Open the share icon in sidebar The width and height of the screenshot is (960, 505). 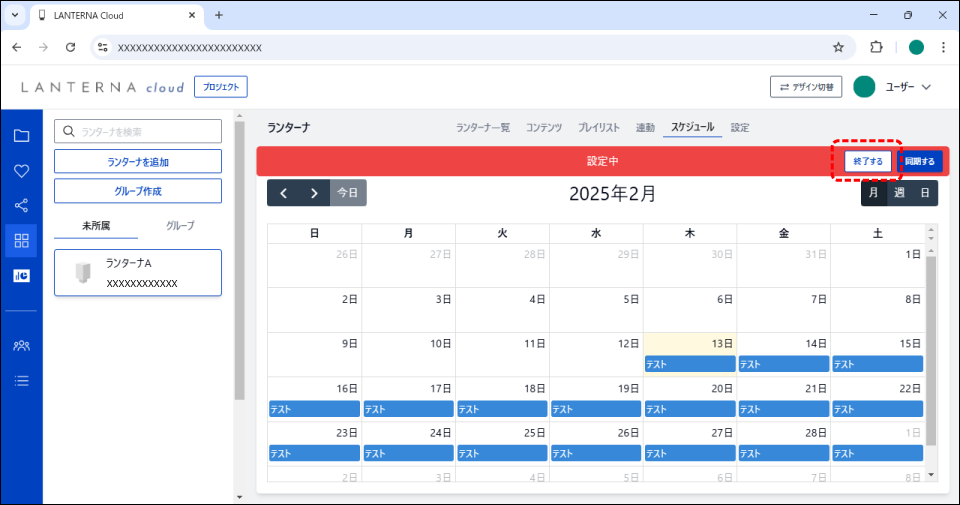click(21, 205)
